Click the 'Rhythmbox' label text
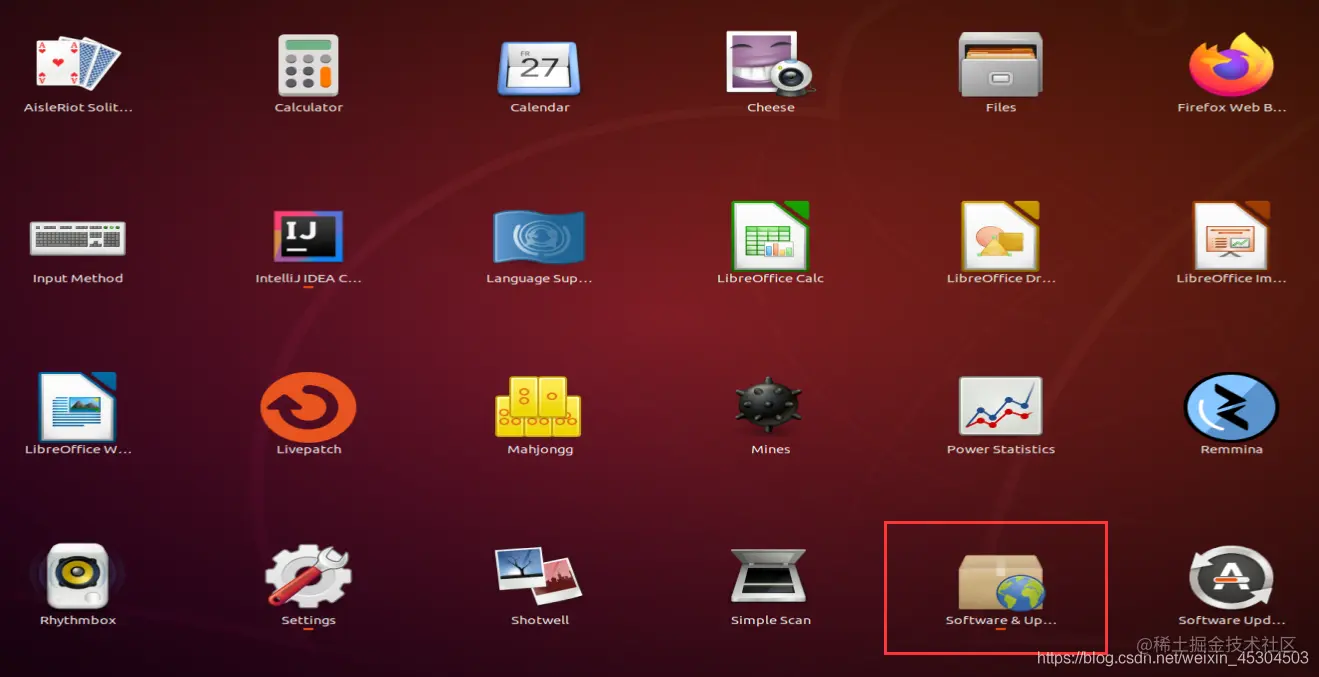Viewport: 1319px width, 677px height. [x=78, y=621]
